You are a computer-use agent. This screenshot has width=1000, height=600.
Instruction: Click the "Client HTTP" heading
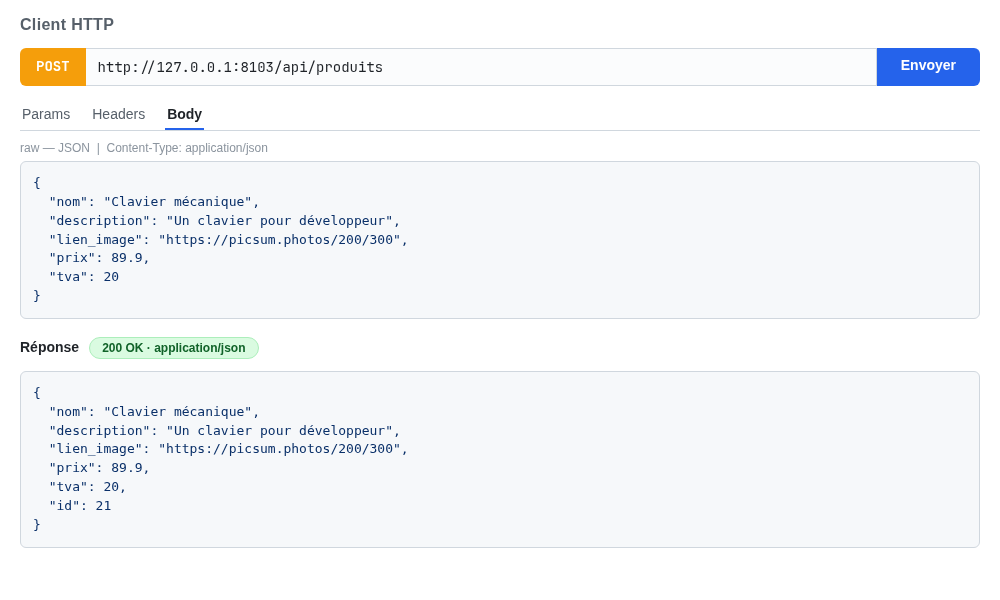pyautogui.click(x=67, y=24)
